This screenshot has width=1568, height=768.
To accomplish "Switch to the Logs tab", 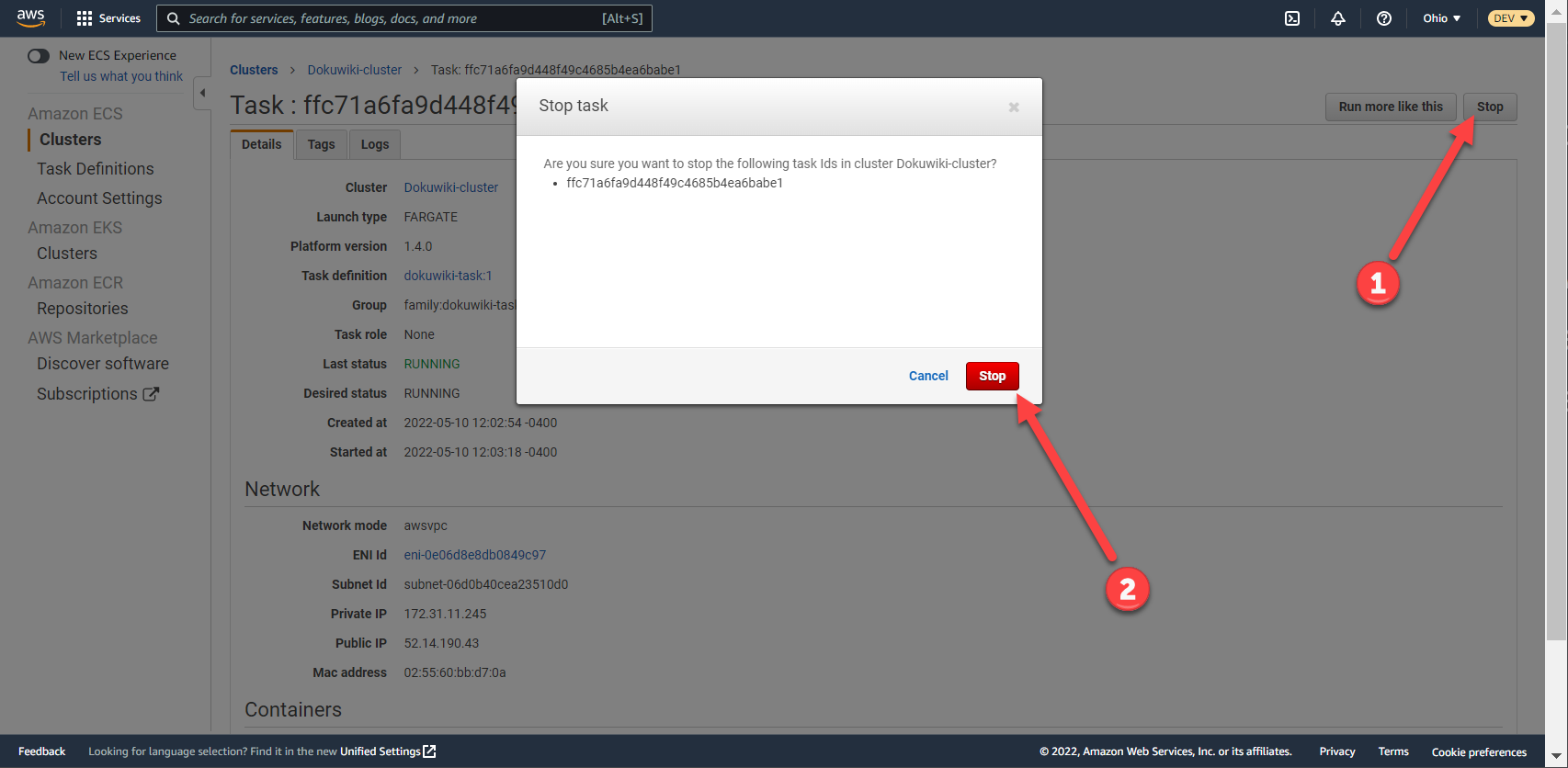I will point(375,144).
